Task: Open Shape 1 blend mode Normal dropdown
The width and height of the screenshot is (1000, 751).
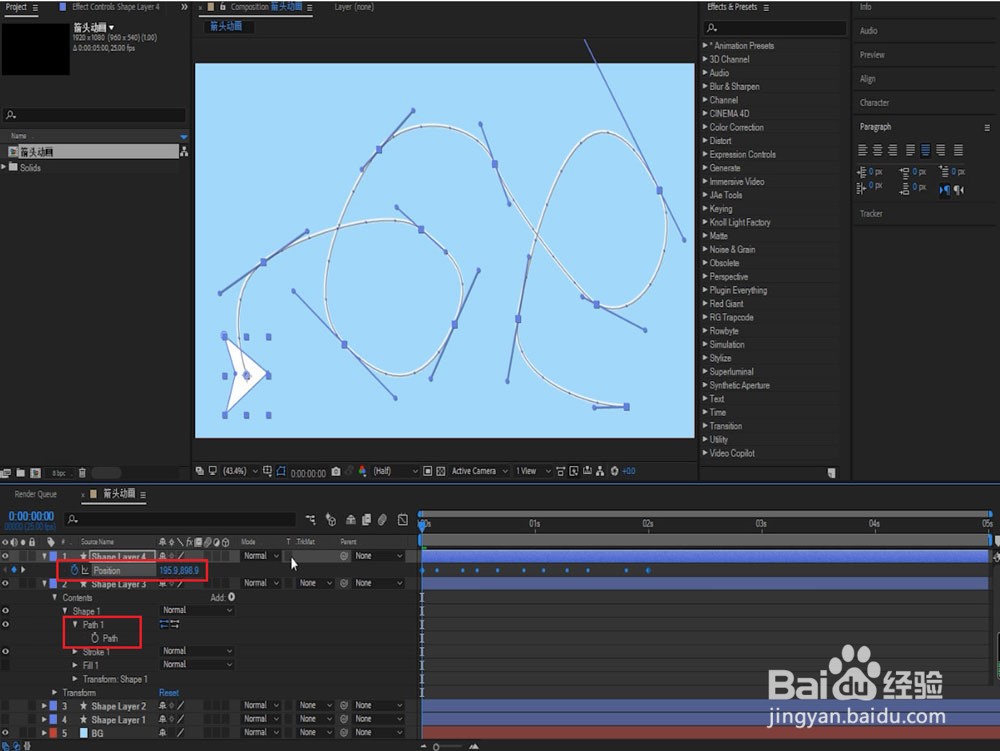Action: [197, 610]
